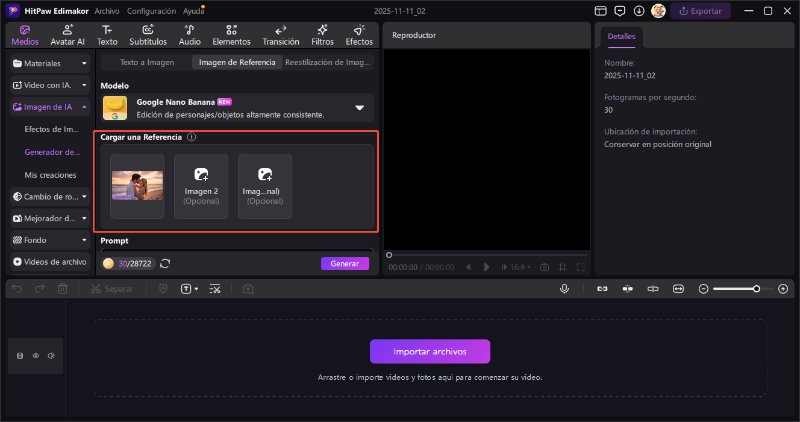Expand the Mejorador de video section
Image resolution: width=800 pixels, height=422 pixels.
[x=50, y=218]
